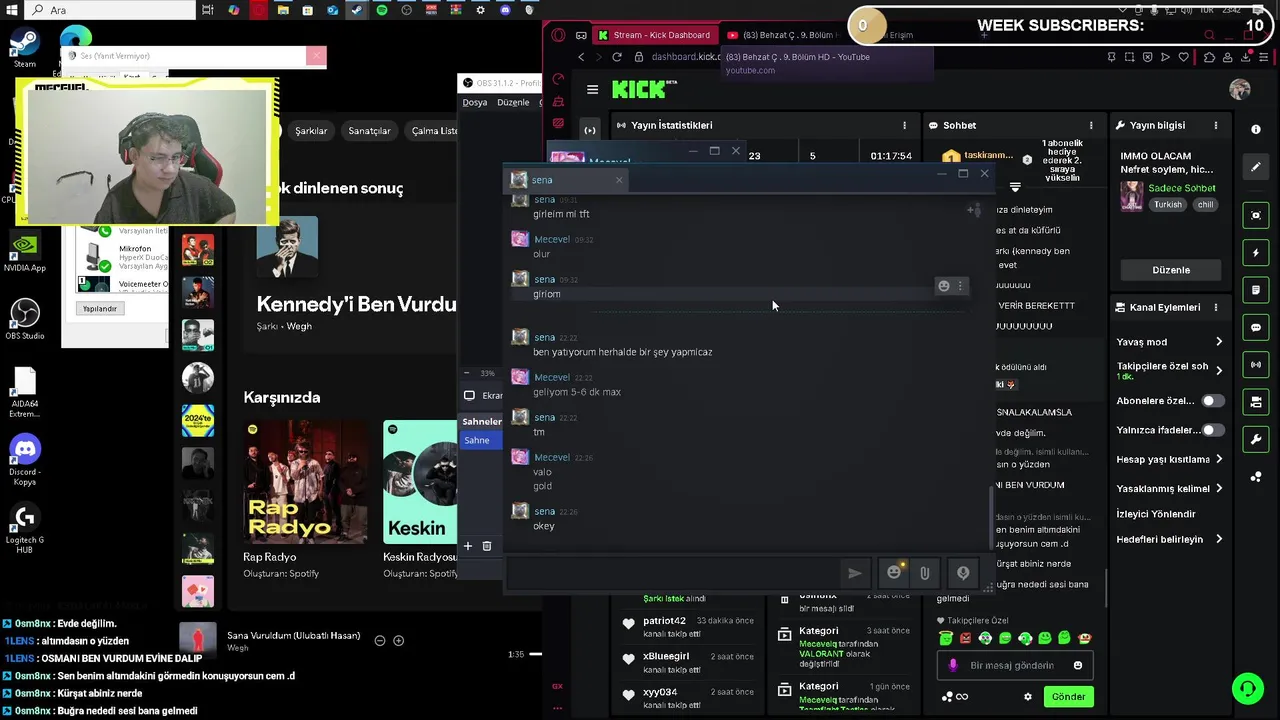Open Sohbet panel three-dot menu

[x=1091, y=125]
